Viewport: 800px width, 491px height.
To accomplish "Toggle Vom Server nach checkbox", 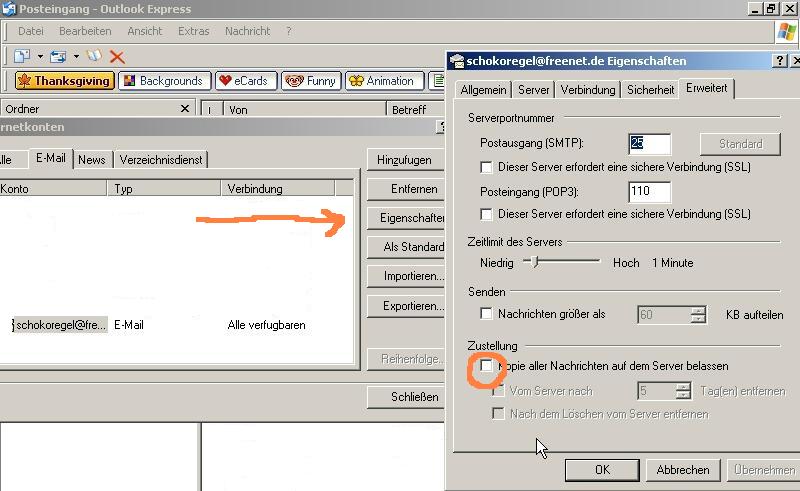I will pyautogui.click(x=498, y=391).
